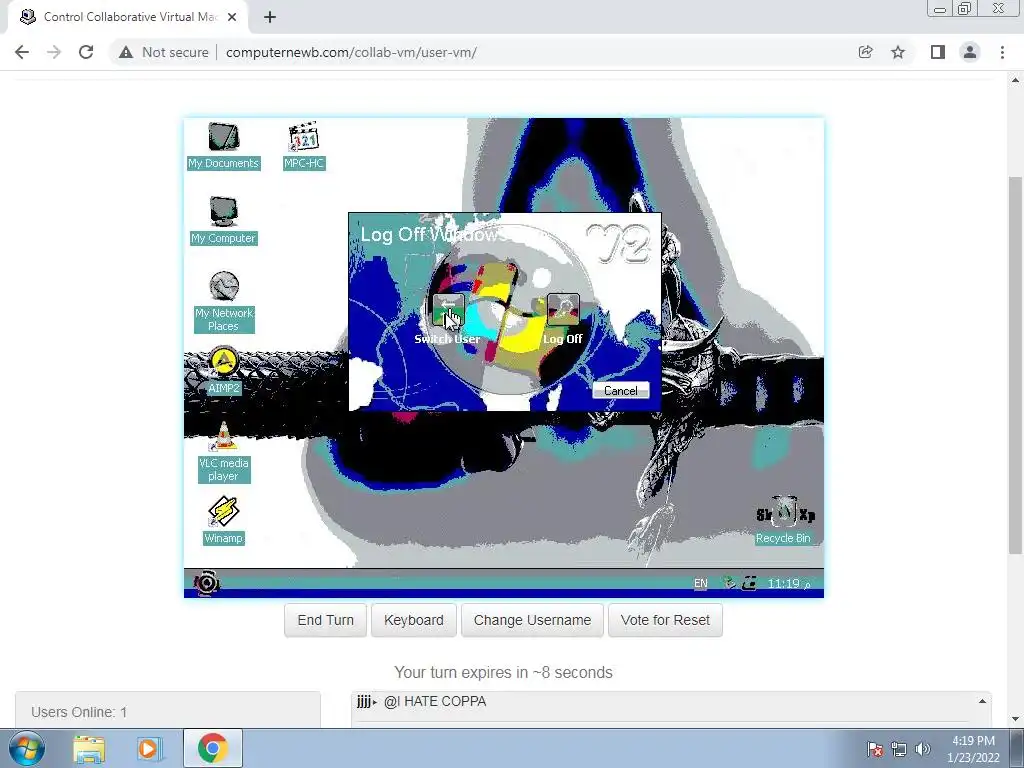Open the network tray icon
Image resolution: width=1024 pixels, height=768 pixels.
coord(899,749)
